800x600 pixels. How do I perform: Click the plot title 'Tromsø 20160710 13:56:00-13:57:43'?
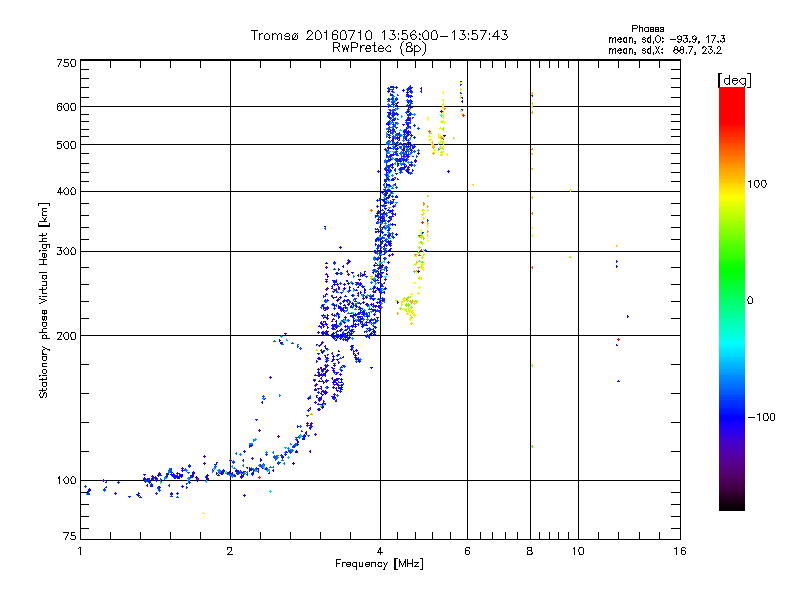[379, 35]
